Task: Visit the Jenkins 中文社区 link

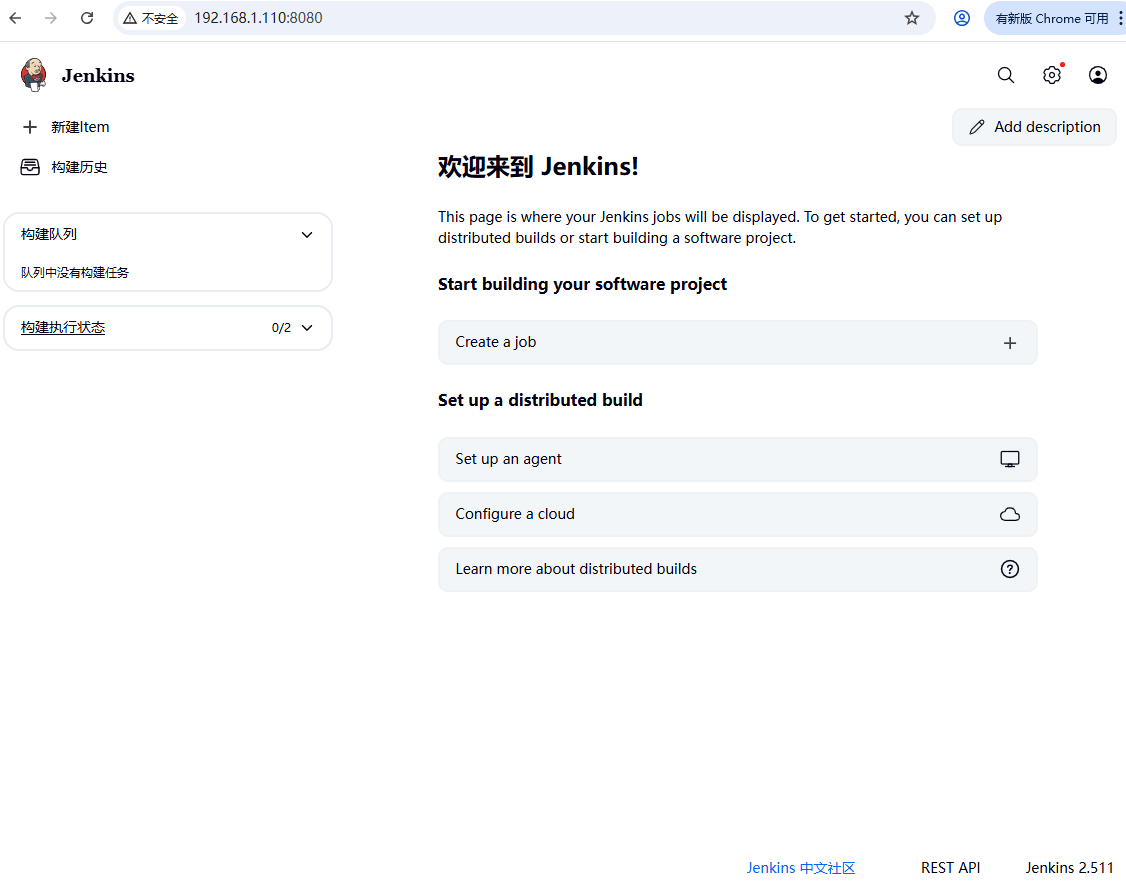Action: (x=801, y=867)
